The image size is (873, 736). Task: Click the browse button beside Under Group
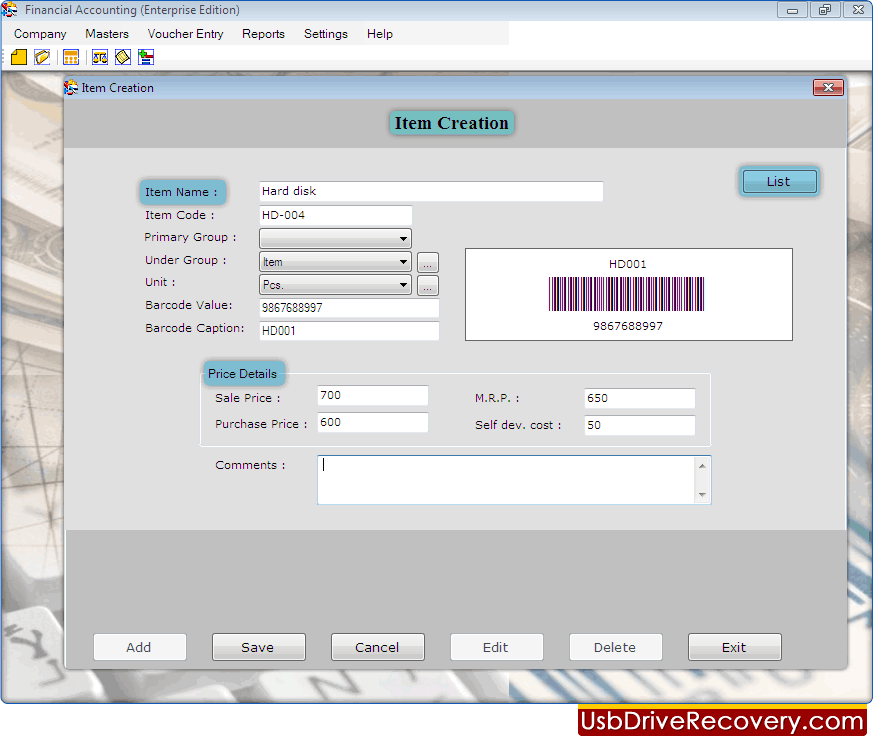[428, 262]
